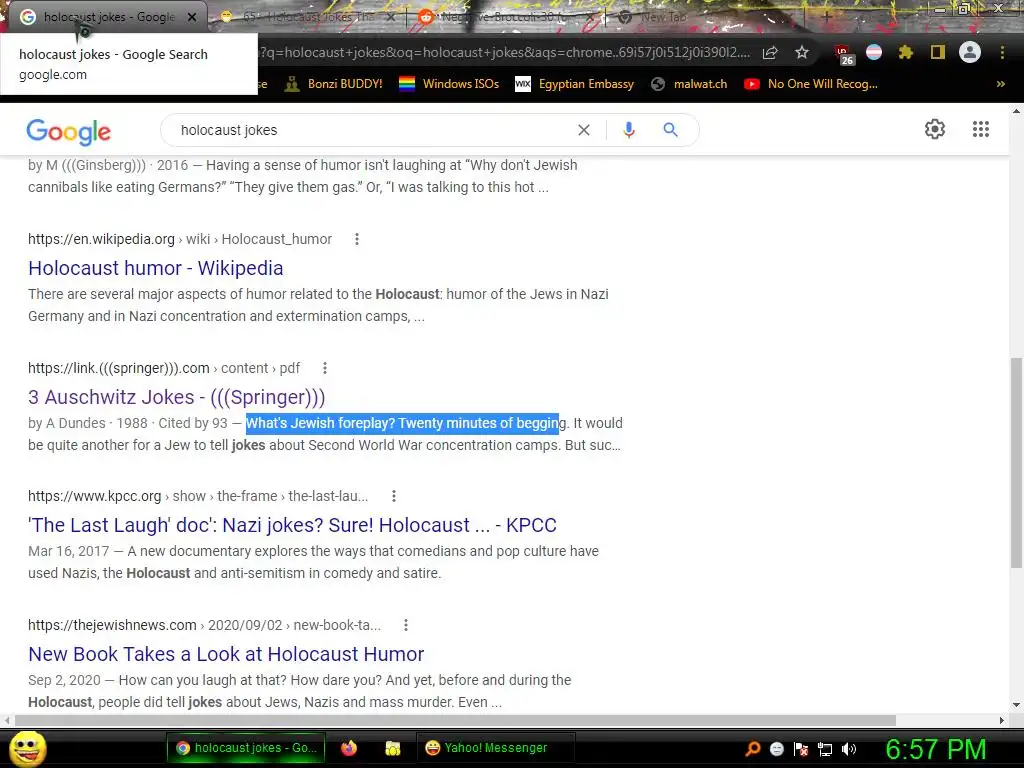Open the Wikipedia result title link

click(155, 268)
